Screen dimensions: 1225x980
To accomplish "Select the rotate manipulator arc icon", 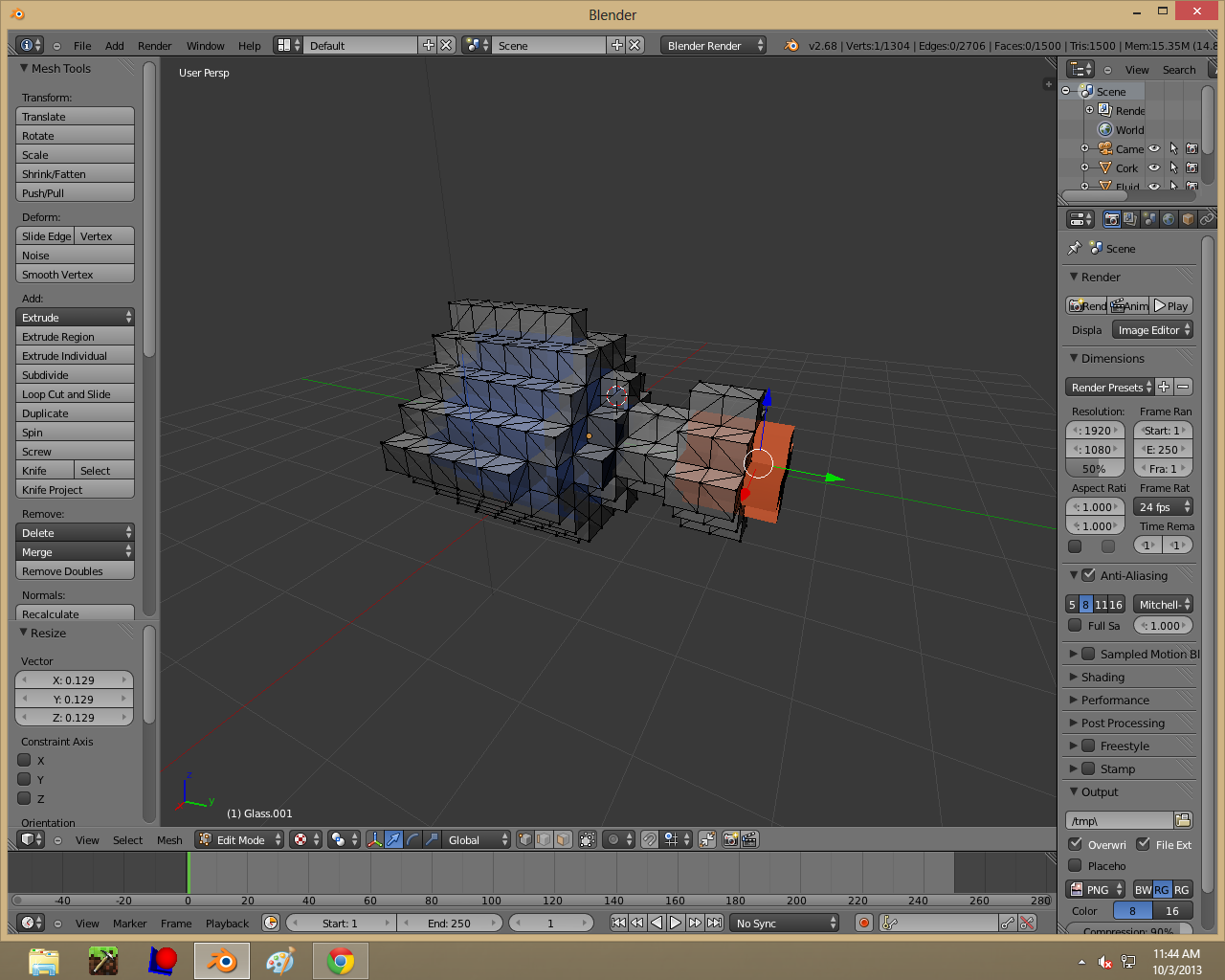I will [412, 839].
